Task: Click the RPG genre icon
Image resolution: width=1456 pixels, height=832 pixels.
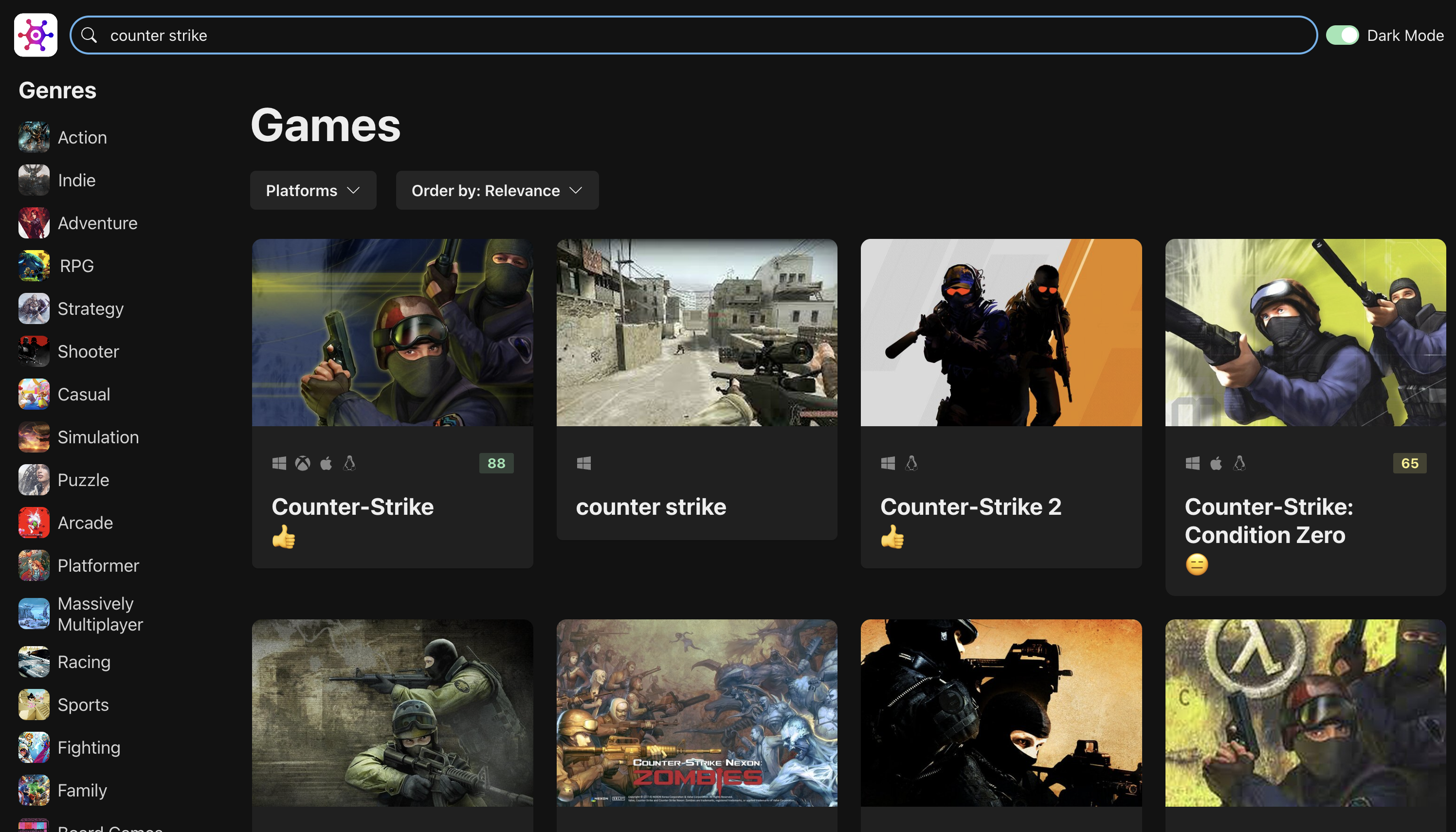Action: [34, 266]
